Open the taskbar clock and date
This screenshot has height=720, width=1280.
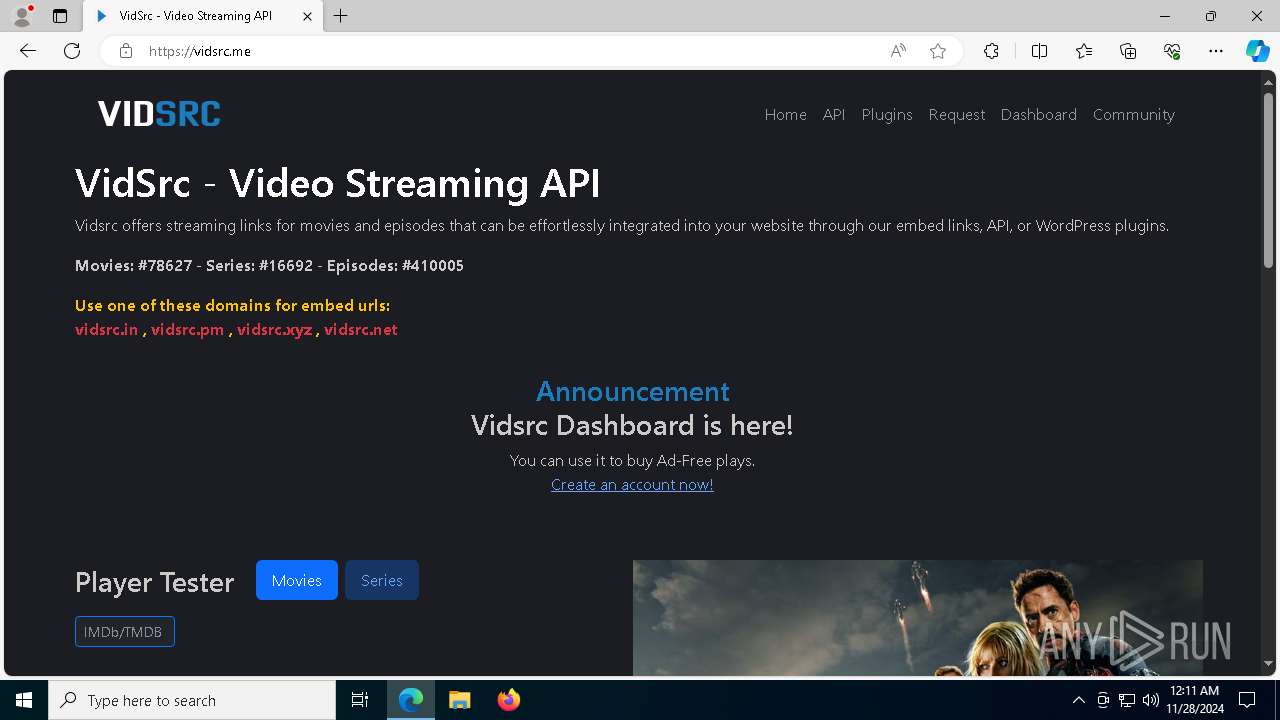(1194, 700)
